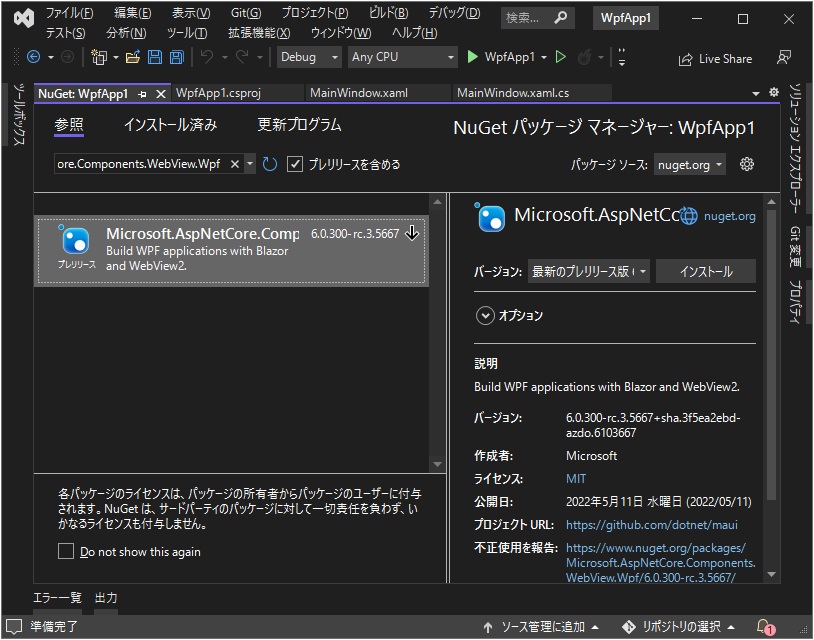Screen dimensions: 814x640
Task: Switch to the Installed packages tab
Action: point(170,125)
